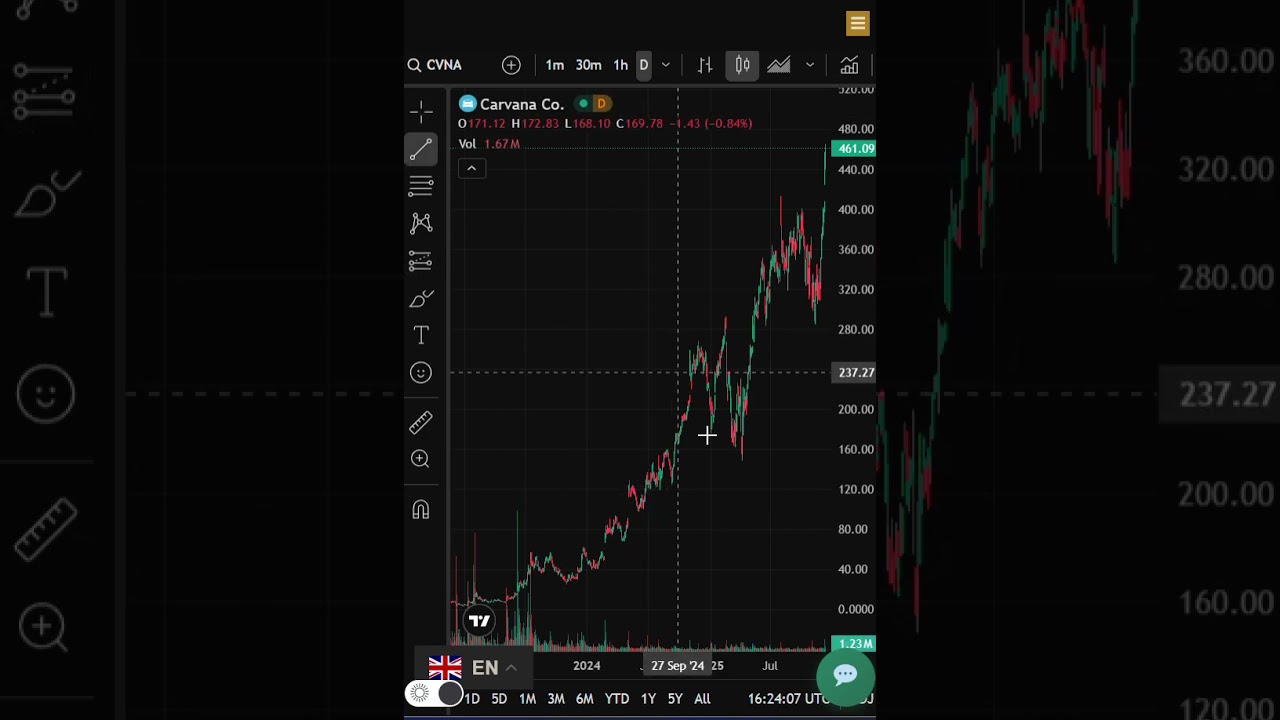1280x720 pixels.
Task: Click the 480.00 price axis label
Action: point(856,129)
